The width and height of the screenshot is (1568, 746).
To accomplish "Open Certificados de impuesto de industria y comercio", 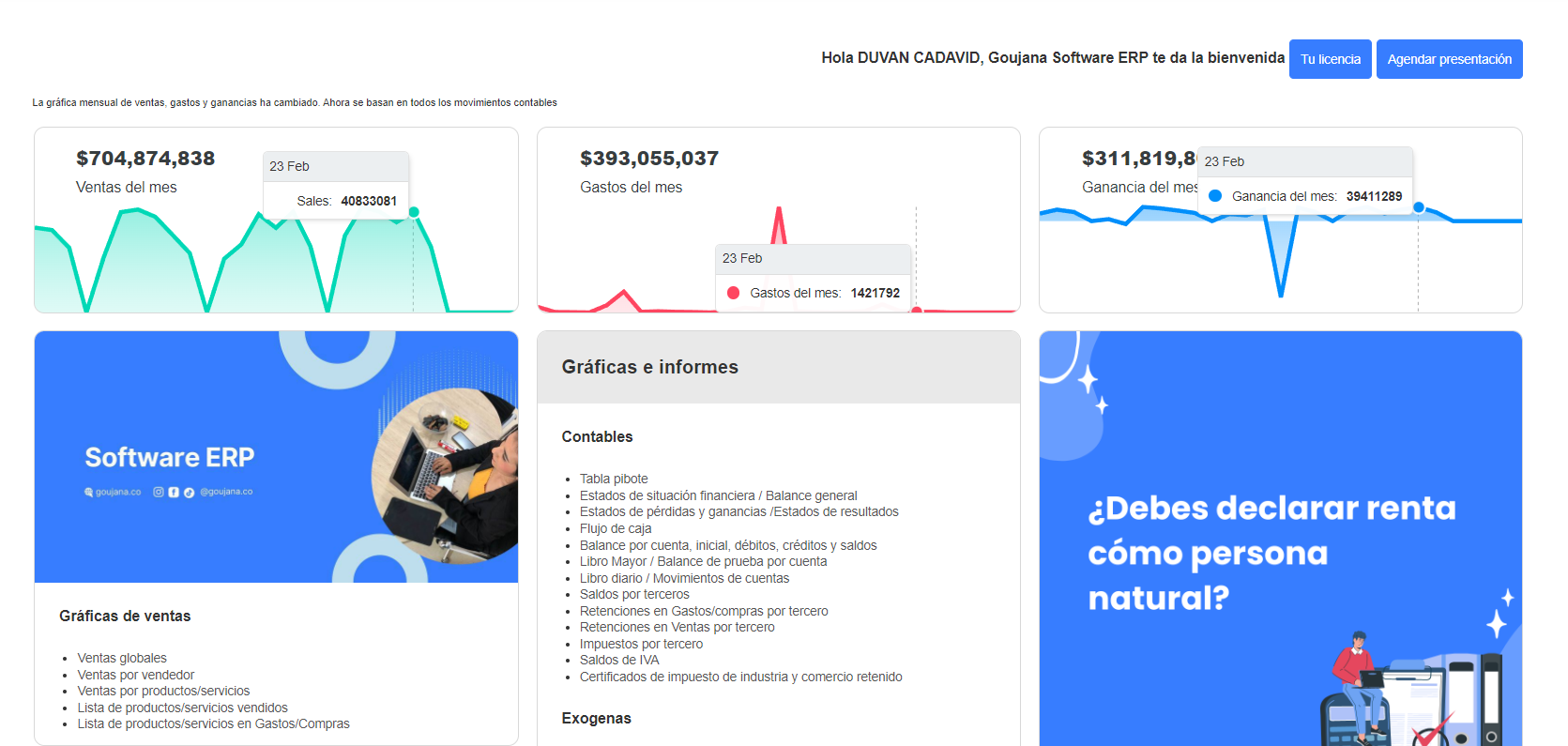I will 740,677.
